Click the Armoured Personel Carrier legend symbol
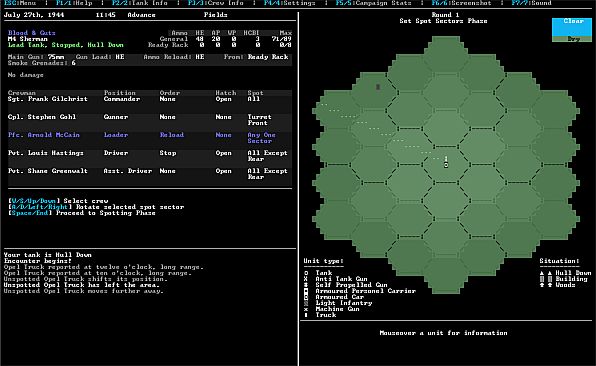The width and height of the screenshot is (596, 366). [306, 291]
